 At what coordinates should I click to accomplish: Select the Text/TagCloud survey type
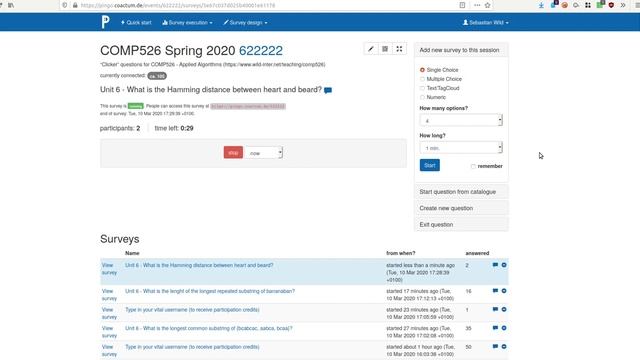[x=422, y=88]
